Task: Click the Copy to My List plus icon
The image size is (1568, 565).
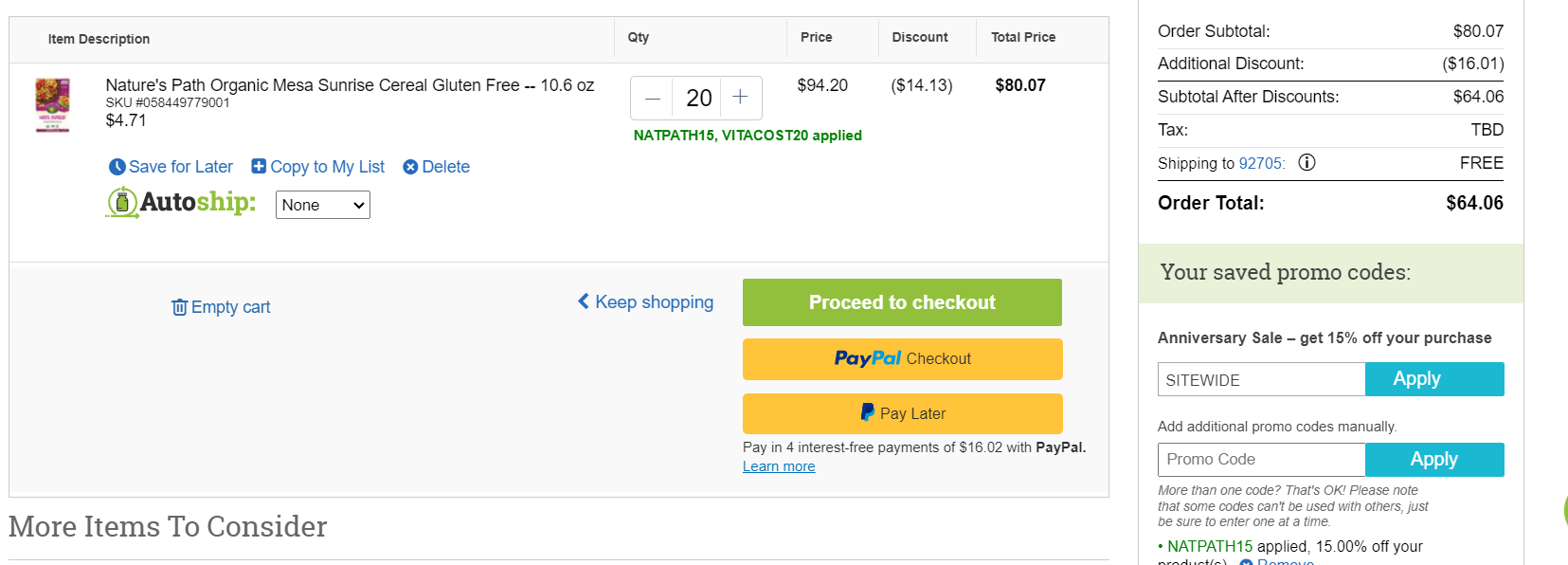Action: click(259, 166)
